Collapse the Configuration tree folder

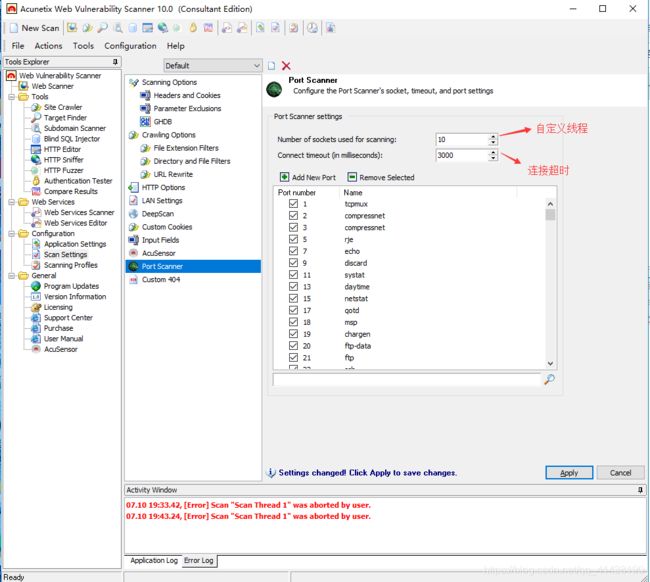(x=12, y=234)
